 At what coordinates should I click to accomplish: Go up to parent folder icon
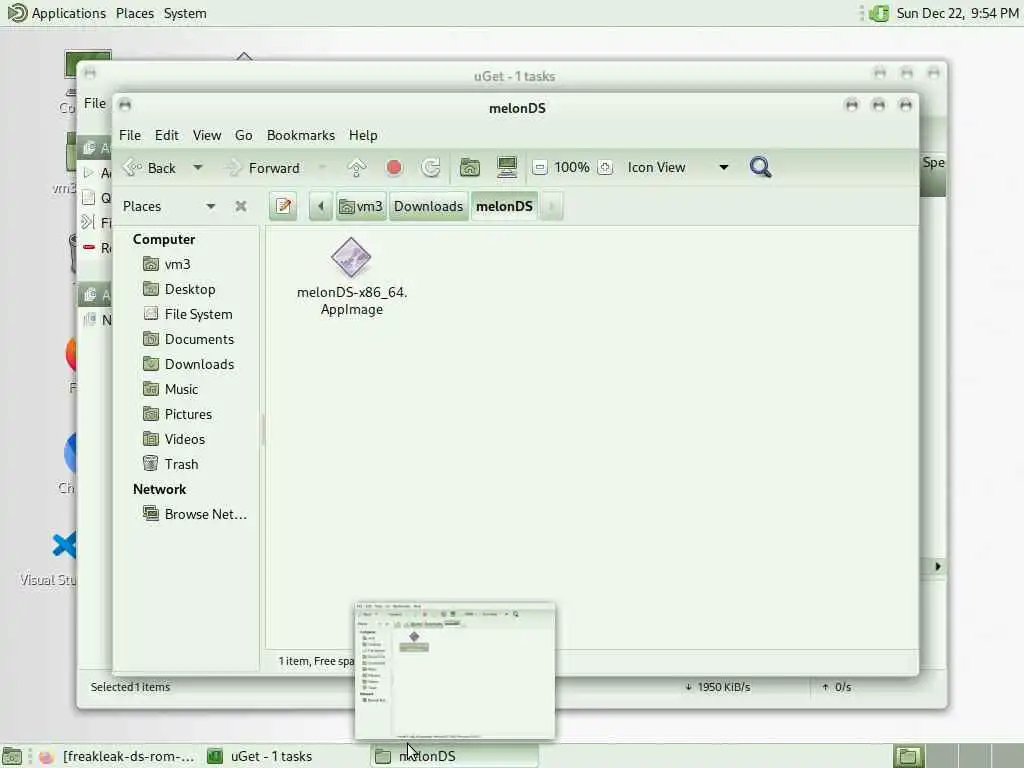(357, 168)
